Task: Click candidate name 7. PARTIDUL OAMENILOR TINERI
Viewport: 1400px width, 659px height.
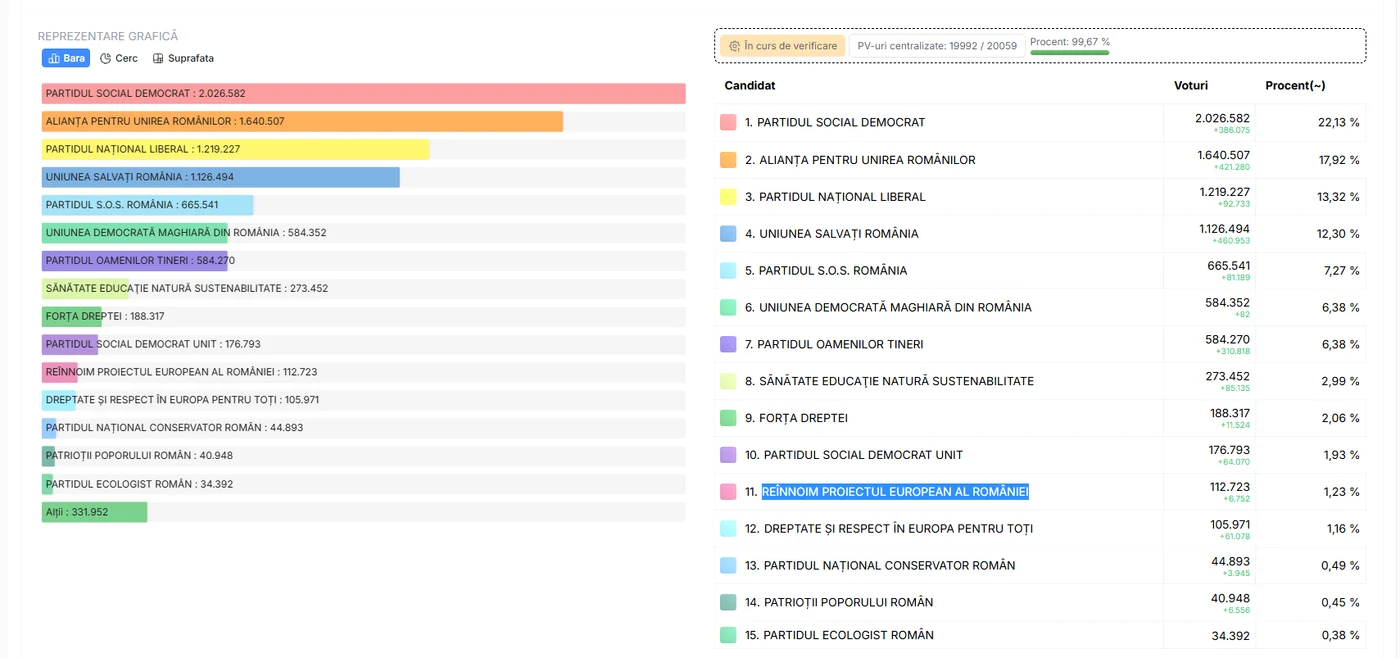Action: click(834, 344)
